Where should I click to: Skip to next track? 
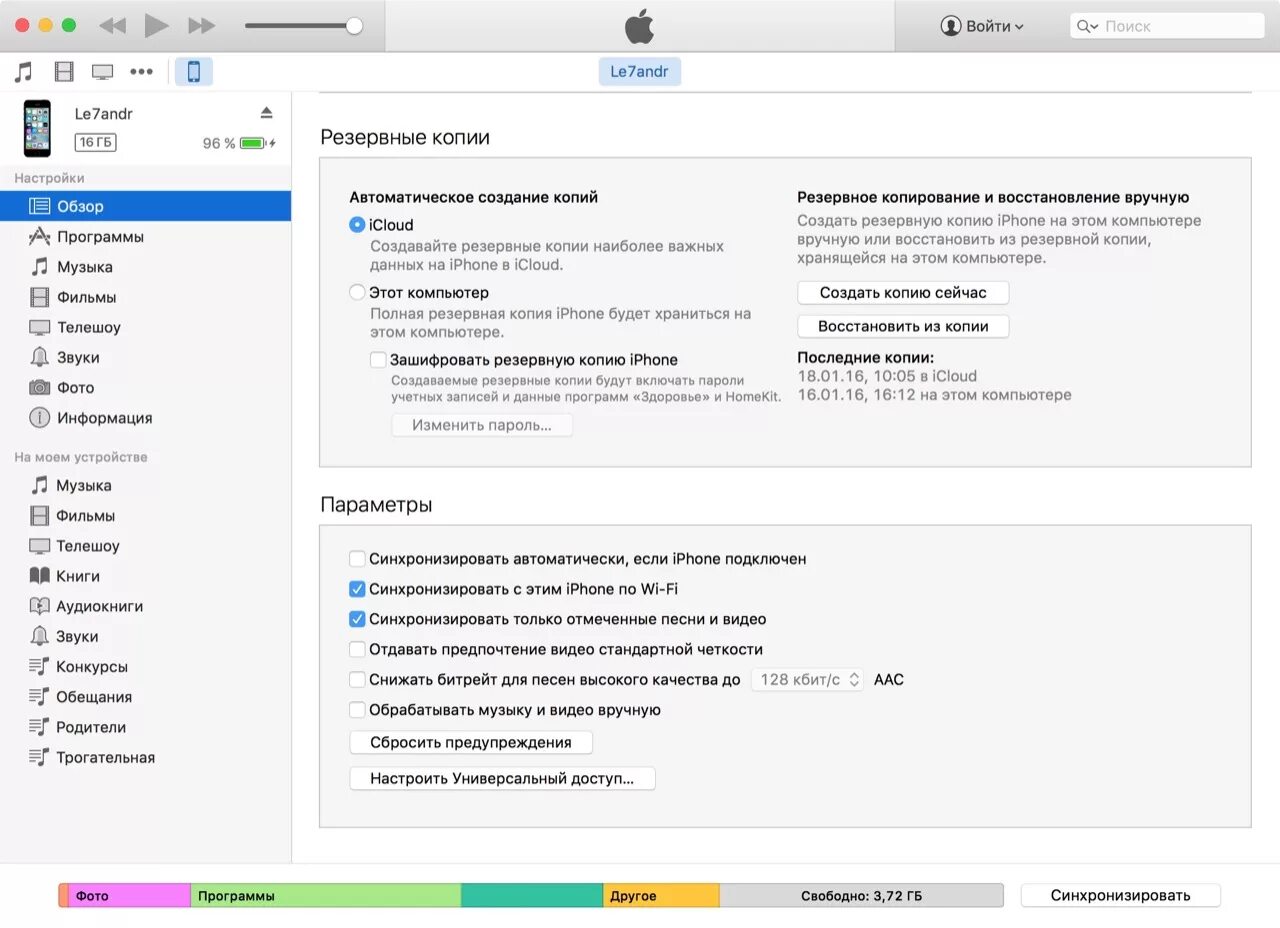tap(202, 26)
